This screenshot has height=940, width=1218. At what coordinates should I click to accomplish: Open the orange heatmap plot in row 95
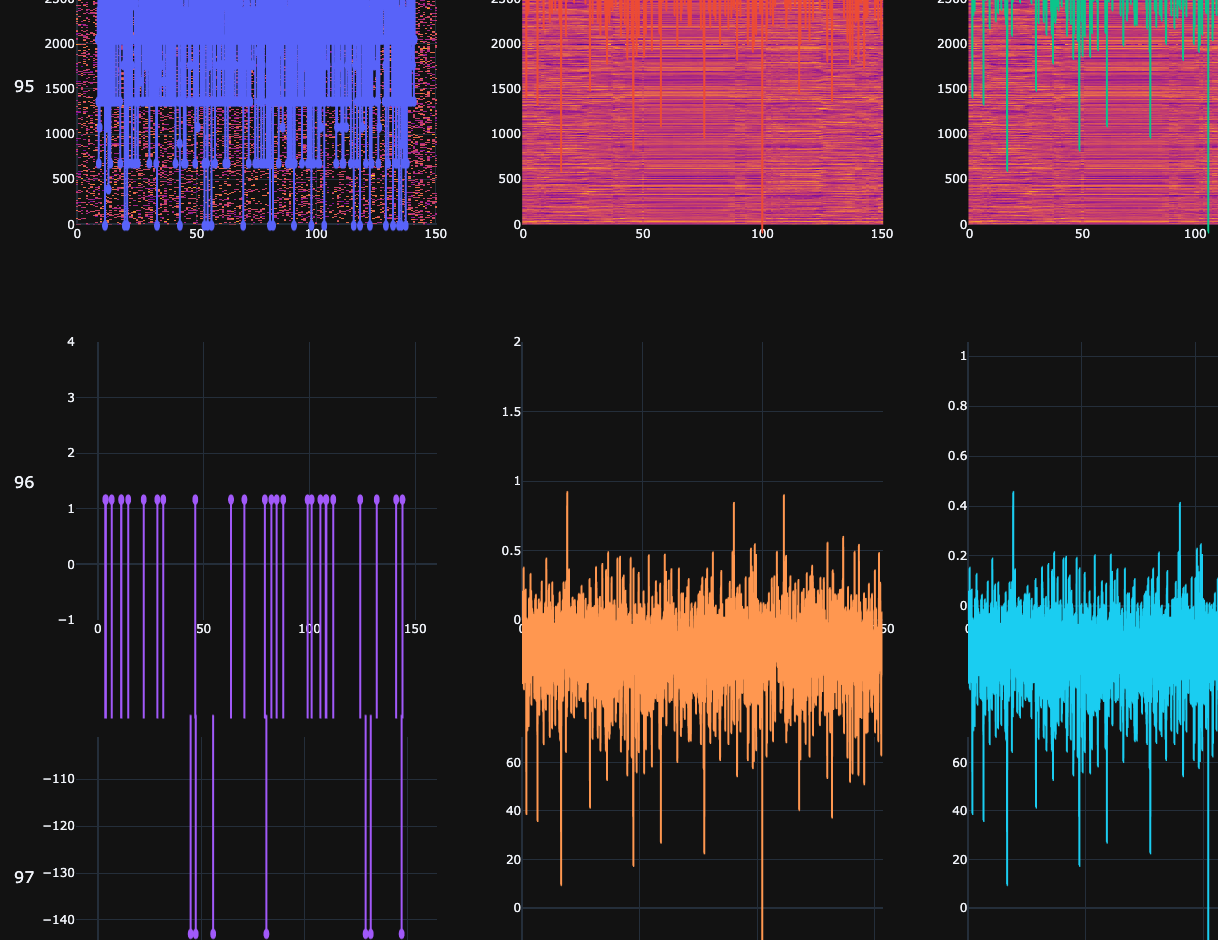[700, 110]
